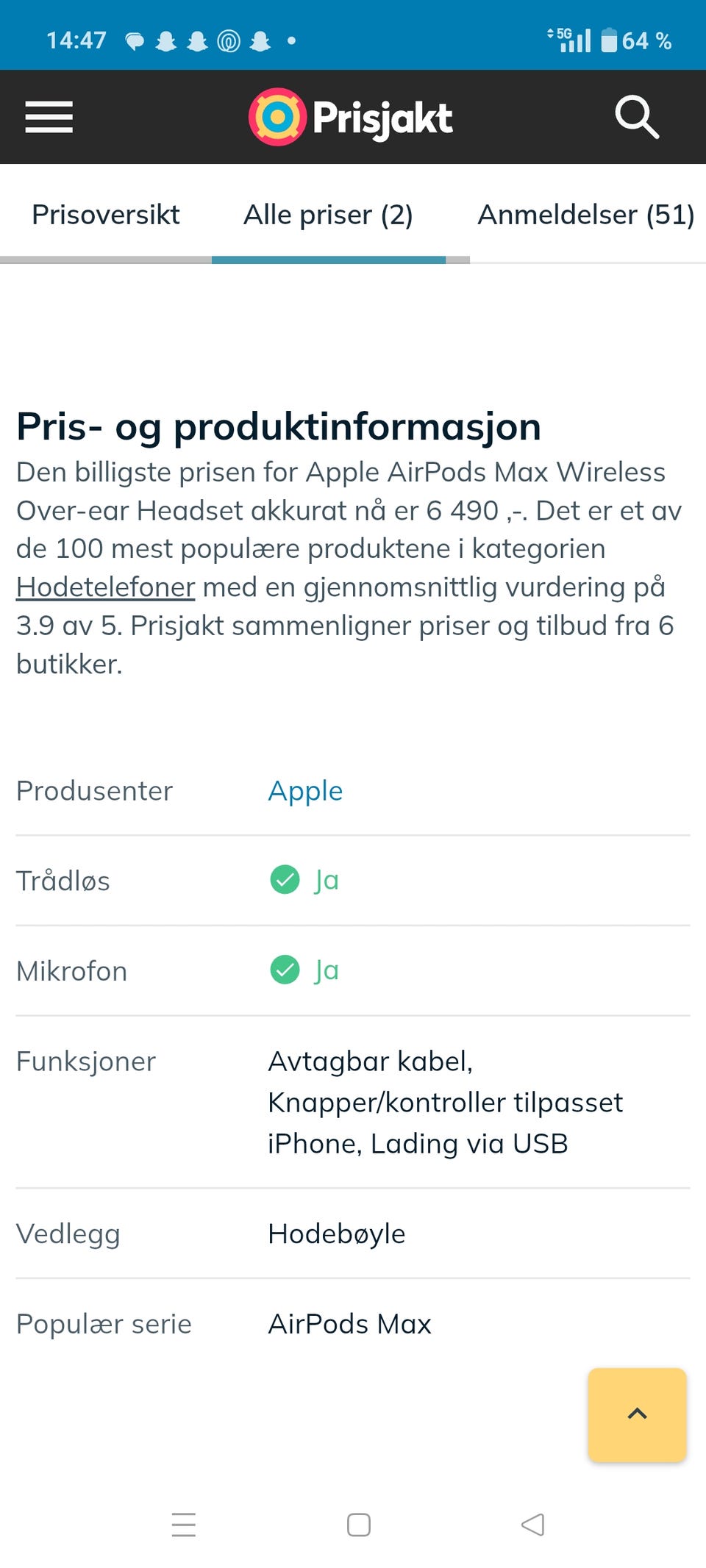Tap the Ja value for Mikrofon

pyautogui.click(x=327, y=970)
